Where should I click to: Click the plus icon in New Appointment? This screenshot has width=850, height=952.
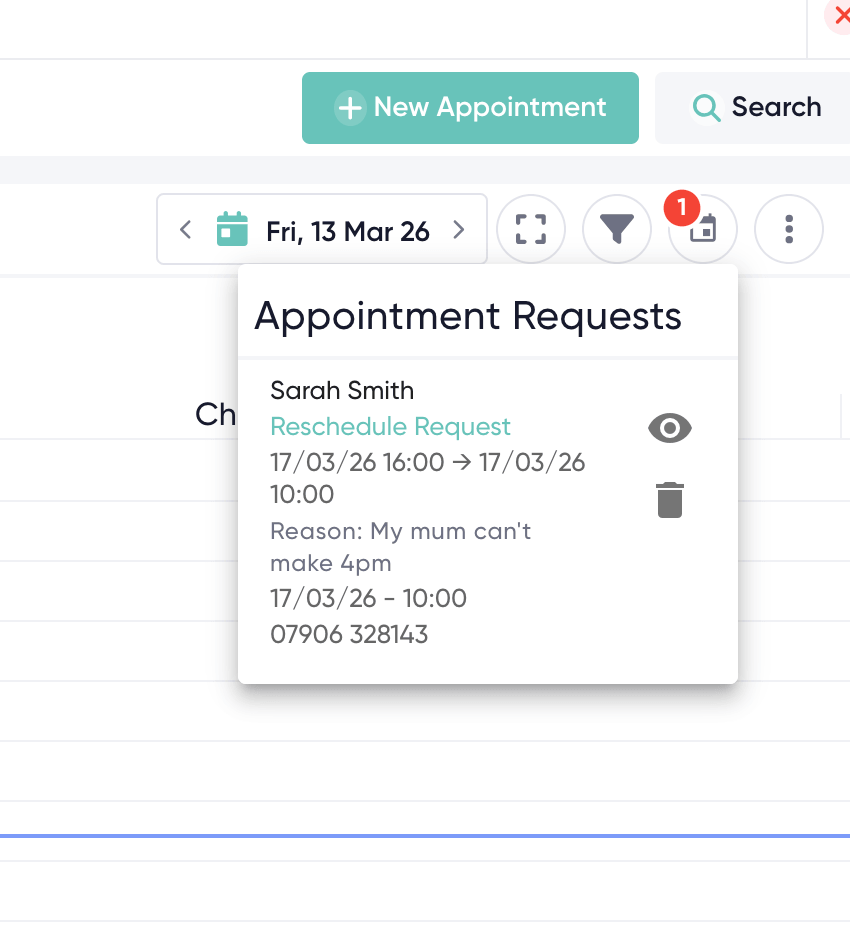pos(349,108)
